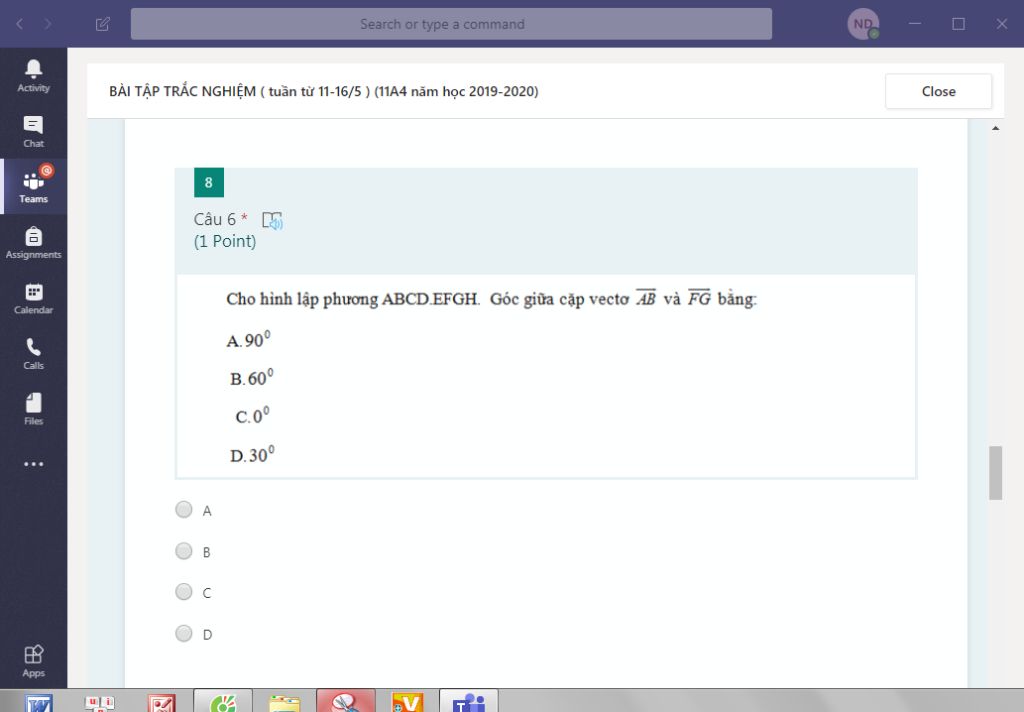Open the Apps store icon

point(33,661)
